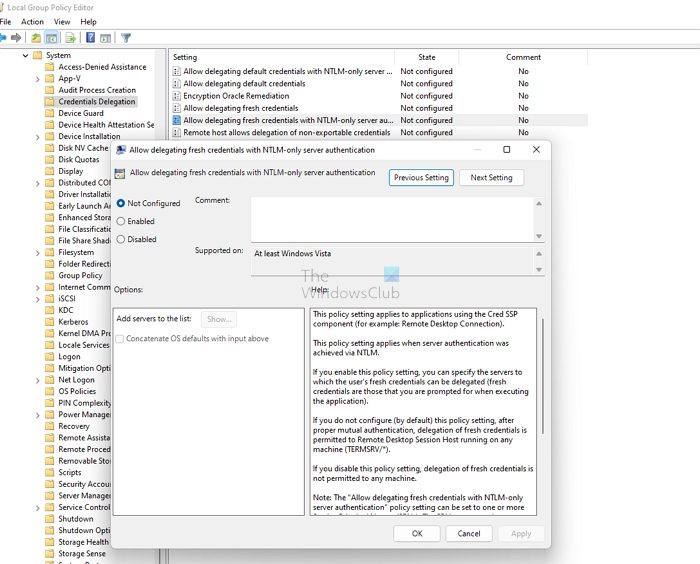Click the OK button

(x=417, y=534)
